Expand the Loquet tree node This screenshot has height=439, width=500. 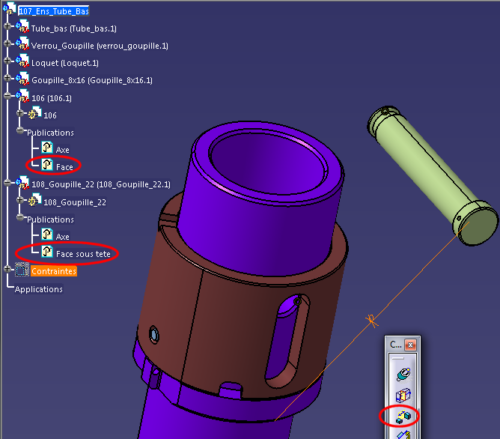[x=8, y=61]
